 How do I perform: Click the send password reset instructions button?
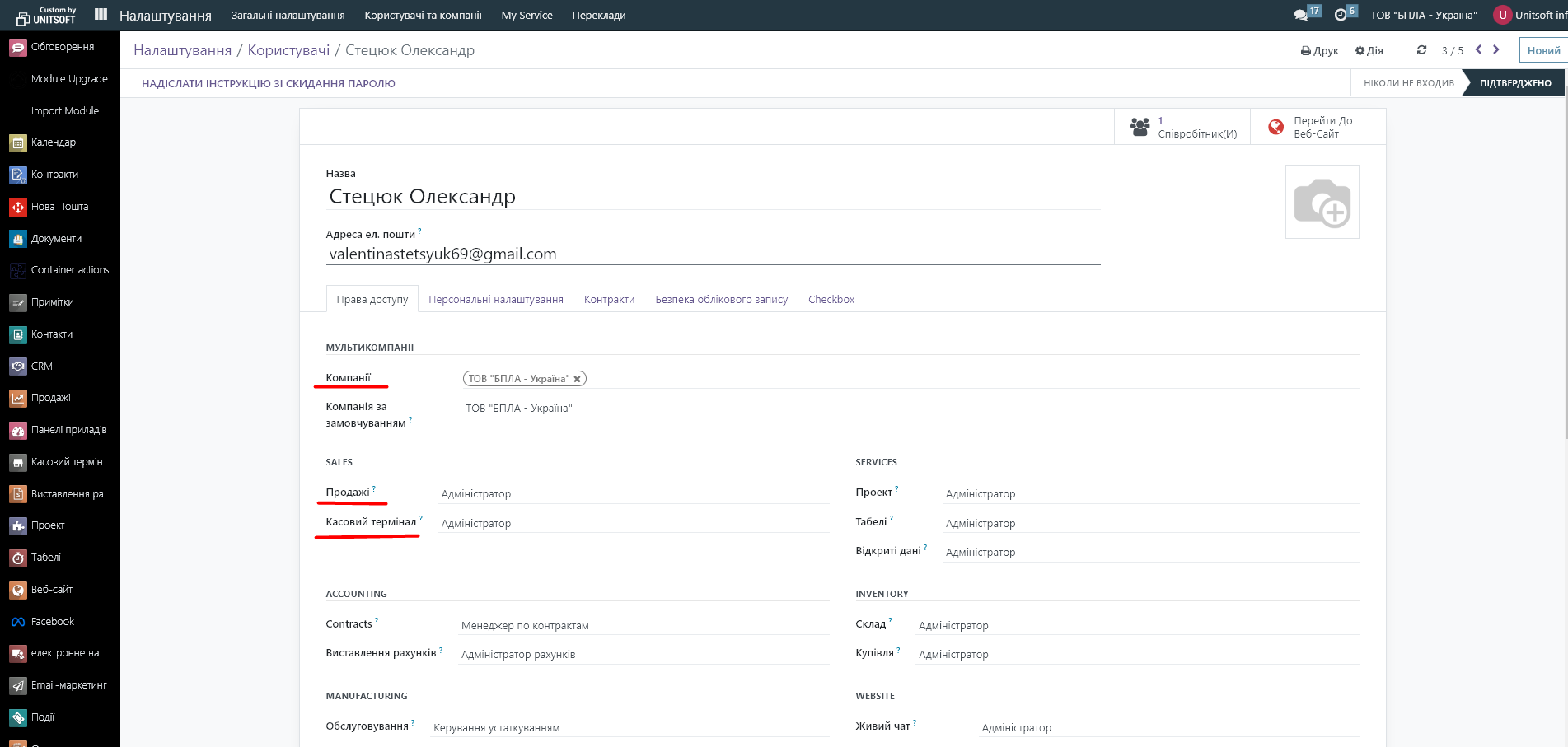[269, 83]
